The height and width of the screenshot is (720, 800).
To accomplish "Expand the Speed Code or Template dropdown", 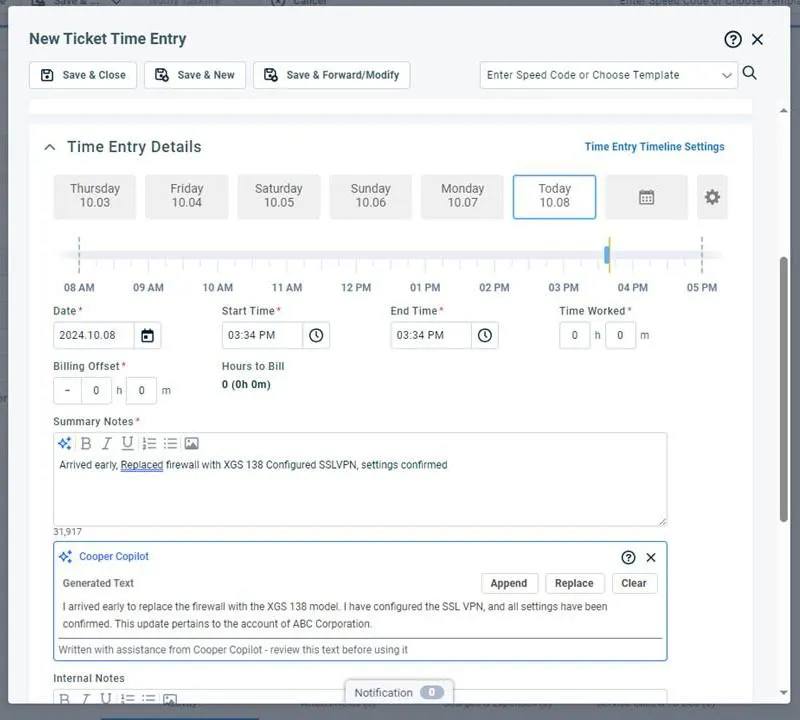I will click(726, 75).
